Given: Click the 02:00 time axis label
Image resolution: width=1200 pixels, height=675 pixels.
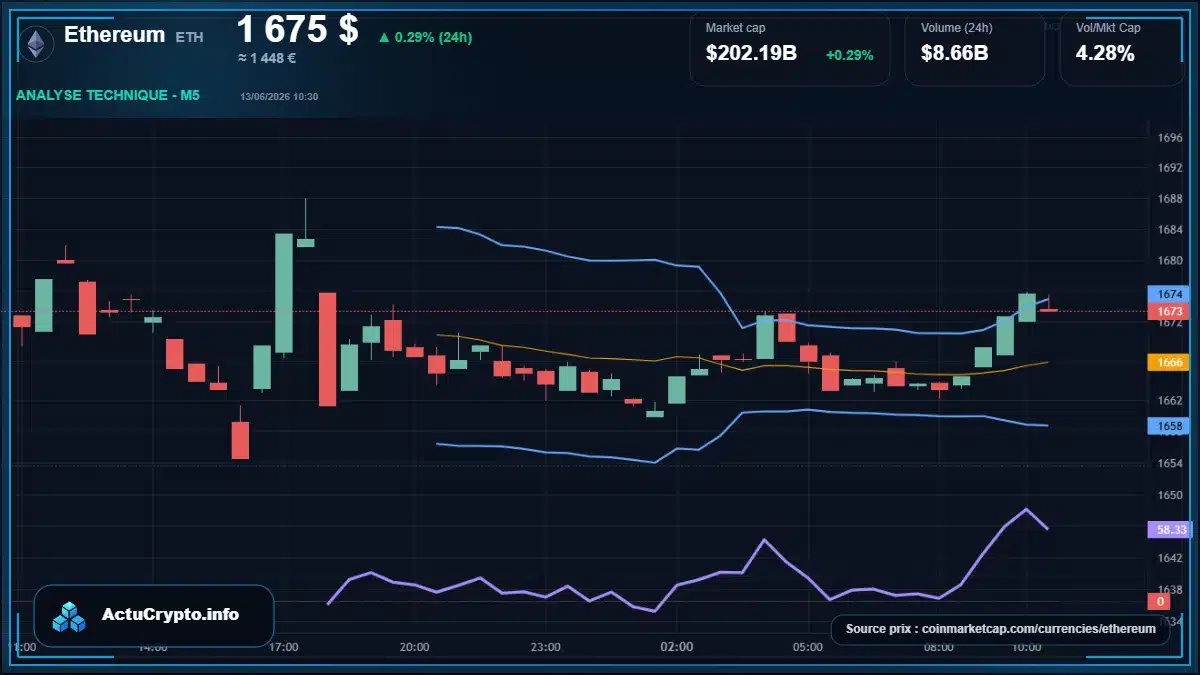Looking at the screenshot, I should 677,647.
